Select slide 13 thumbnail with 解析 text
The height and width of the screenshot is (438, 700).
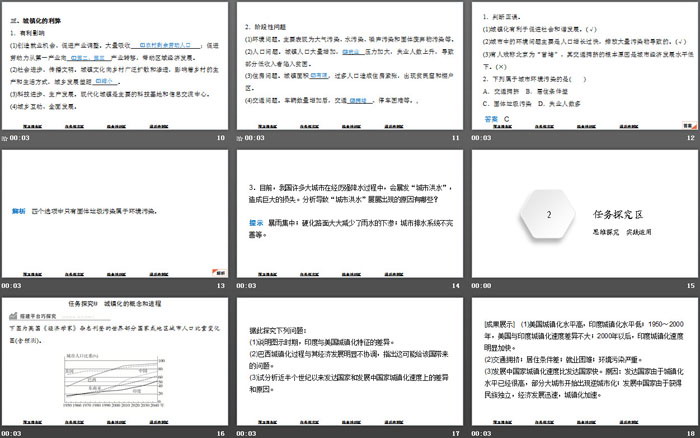(114, 211)
